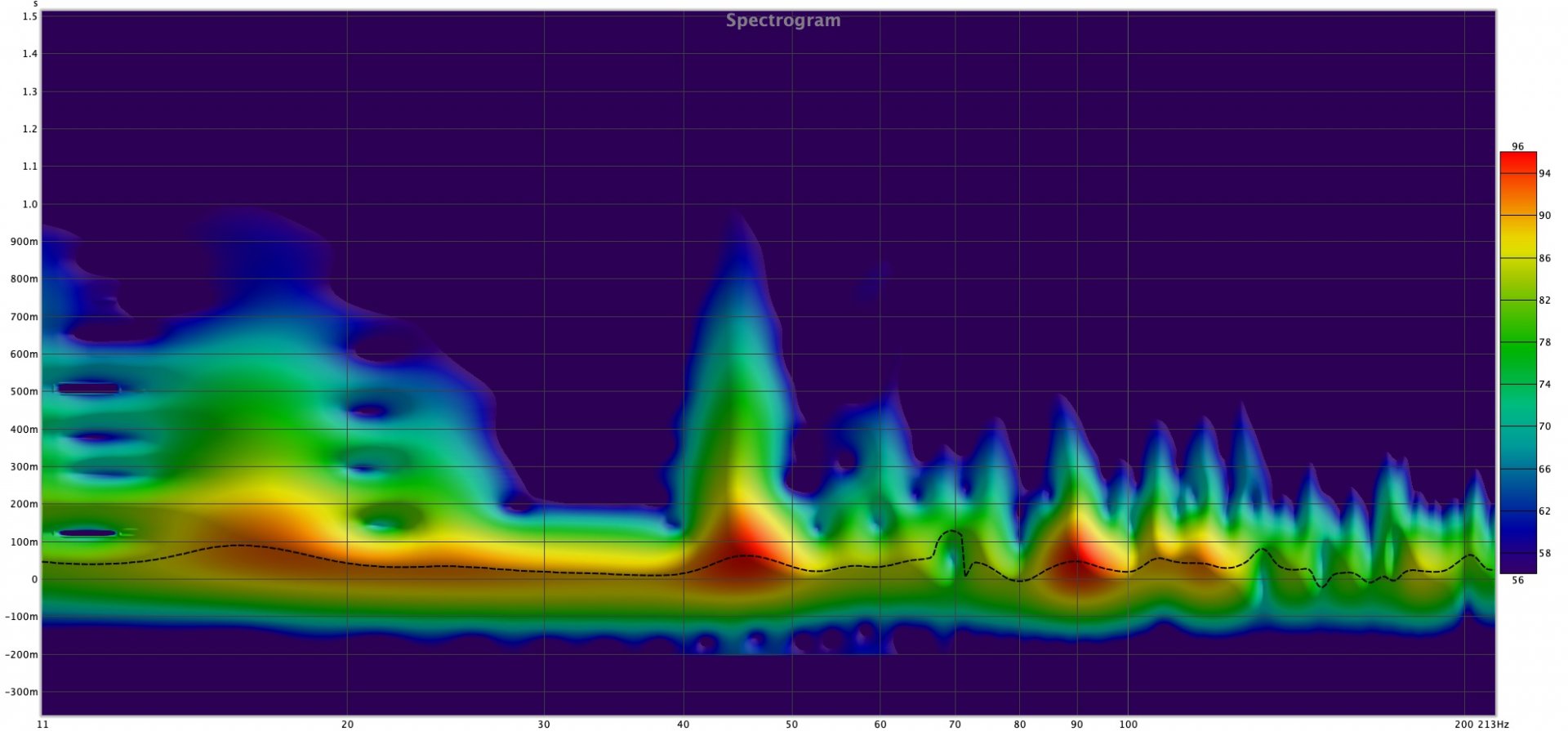Select the 78 color scale label
The width and height of the screenshot is (1568, 731).
tap(1544, 342)
